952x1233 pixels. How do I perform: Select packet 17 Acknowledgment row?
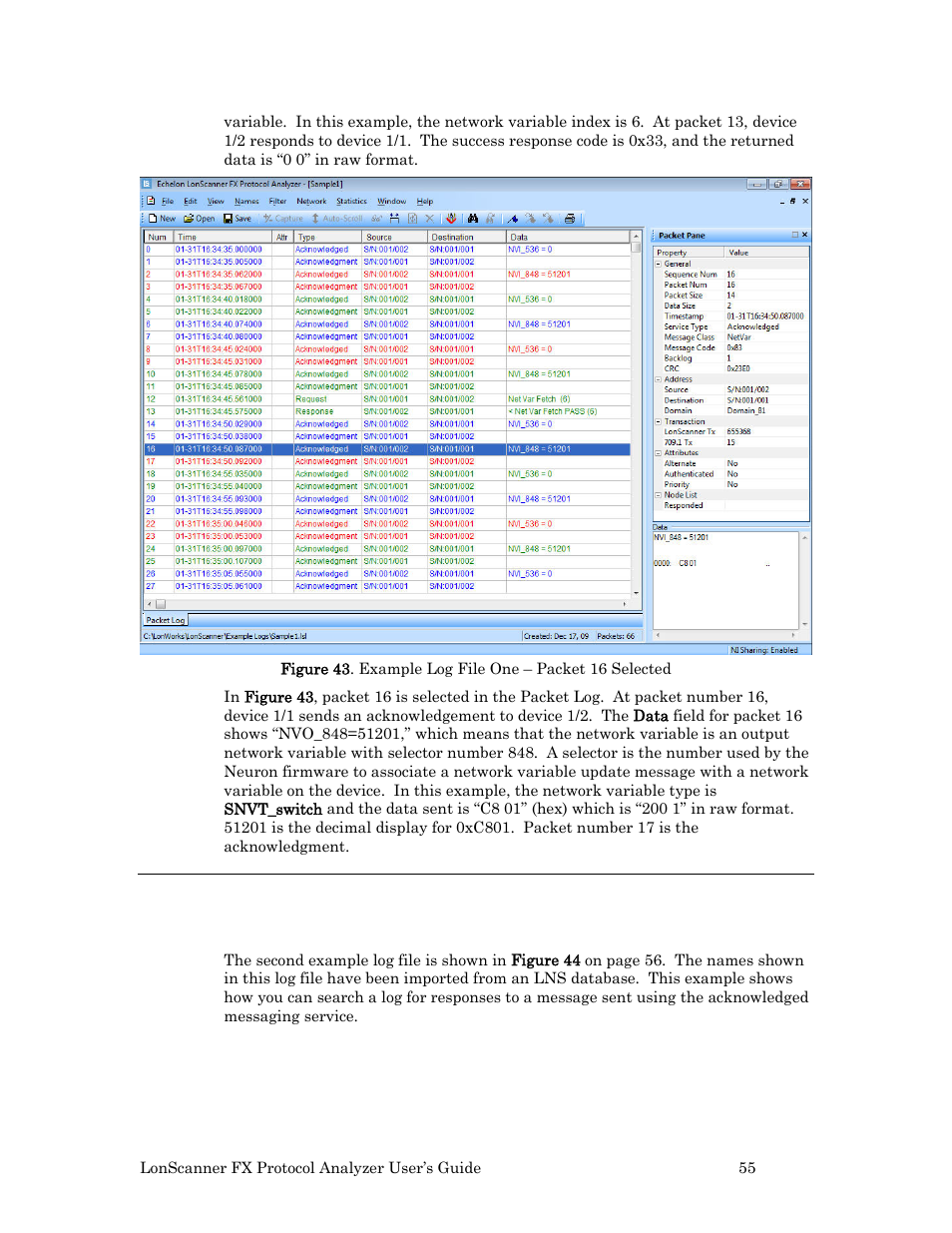pos(387,461)
